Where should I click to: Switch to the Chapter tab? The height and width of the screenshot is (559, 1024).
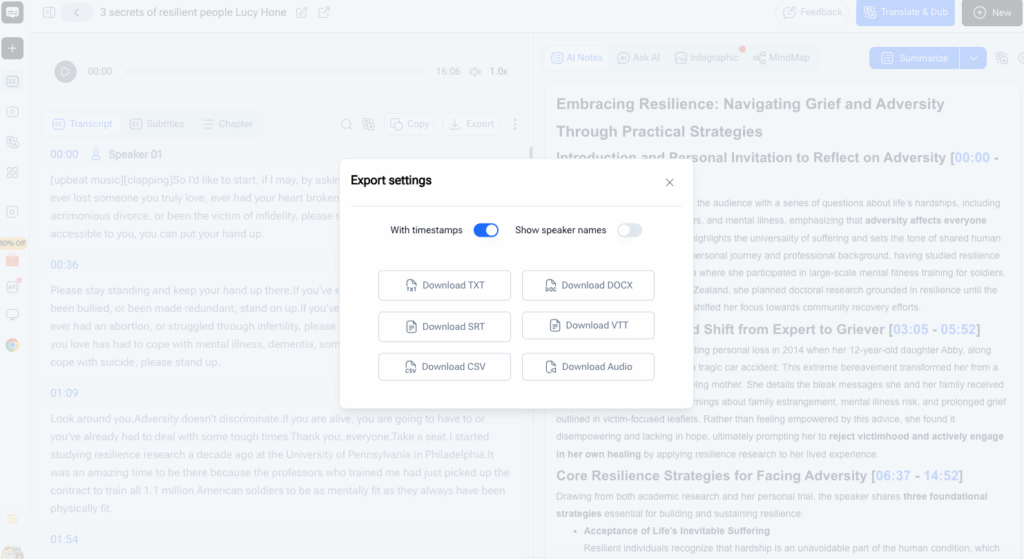click(x=227, y=124)
